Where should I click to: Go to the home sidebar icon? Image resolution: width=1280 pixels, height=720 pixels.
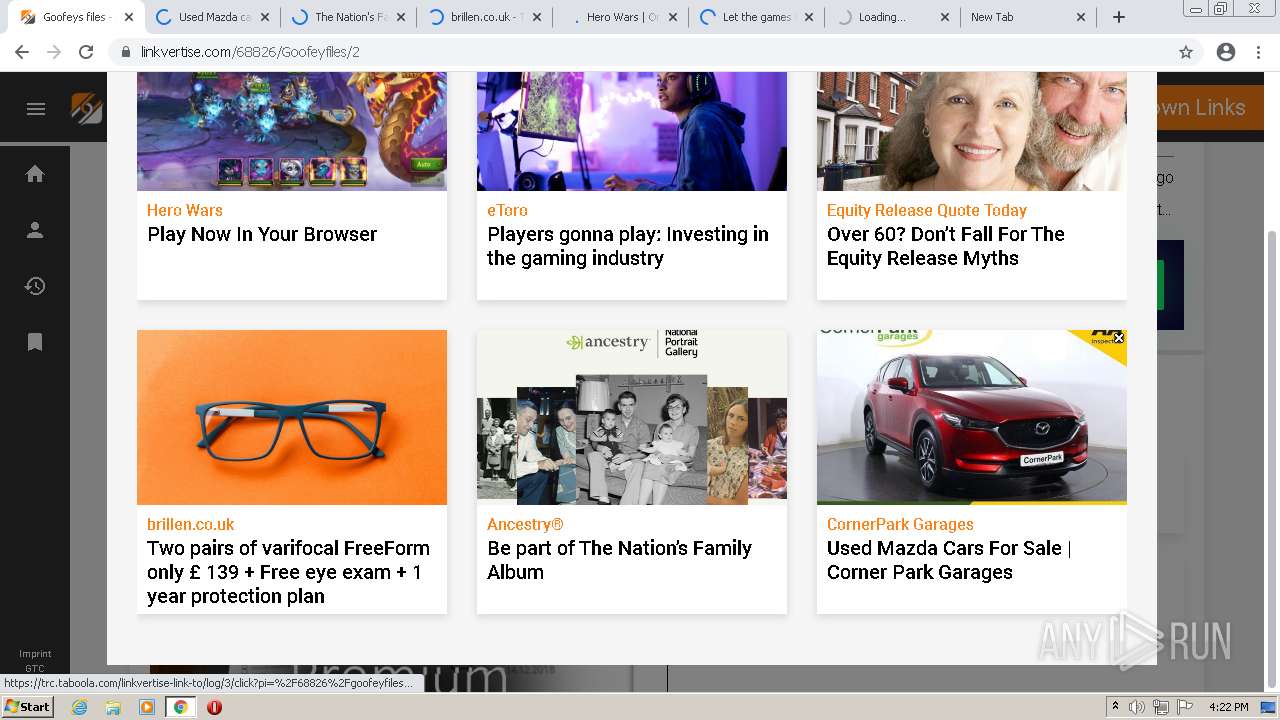(35, 174)
